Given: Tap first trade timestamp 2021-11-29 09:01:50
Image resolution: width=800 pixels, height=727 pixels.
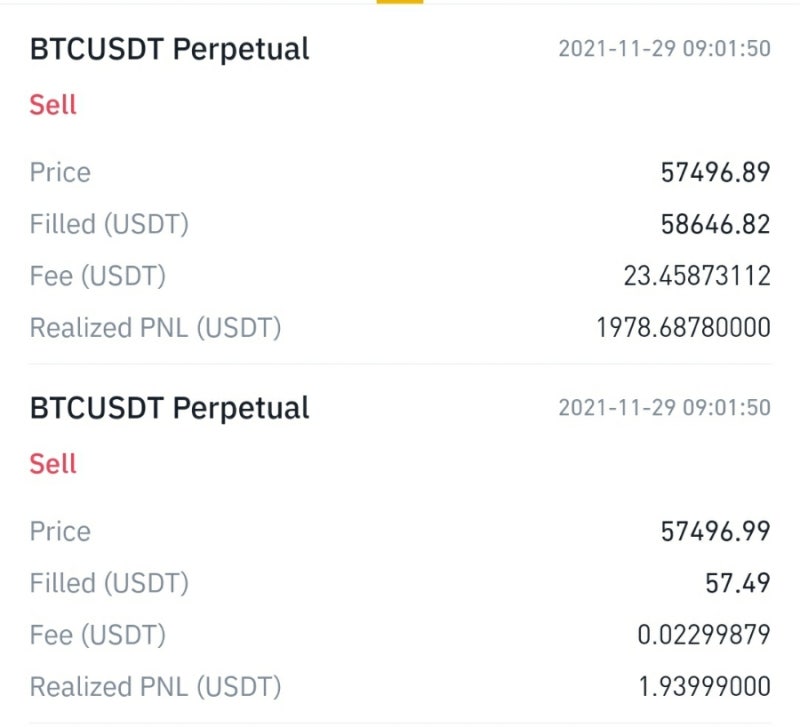Looking at the screenshot, I should click(664, 48).
